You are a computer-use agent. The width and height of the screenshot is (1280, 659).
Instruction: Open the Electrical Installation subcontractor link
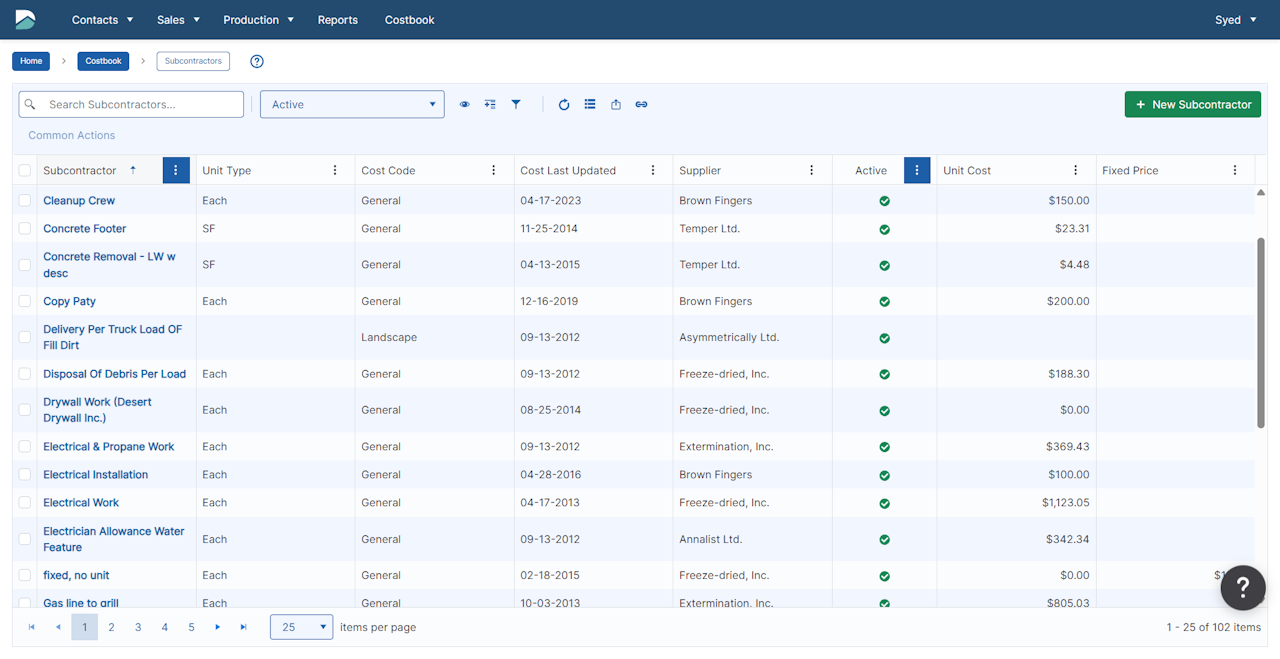[x=95, y=475]
